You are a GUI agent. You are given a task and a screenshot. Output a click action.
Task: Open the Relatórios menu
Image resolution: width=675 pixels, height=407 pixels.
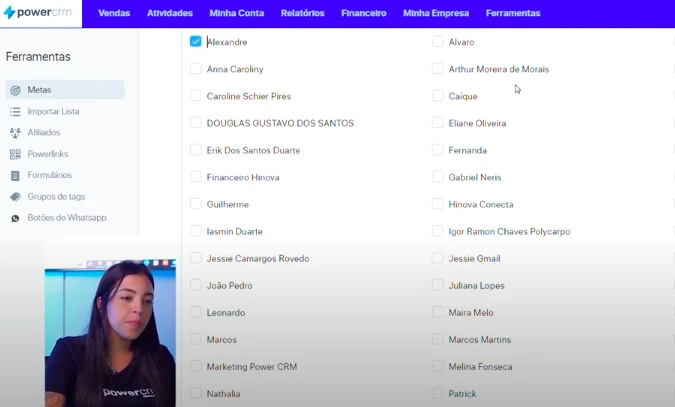point(303,13)
